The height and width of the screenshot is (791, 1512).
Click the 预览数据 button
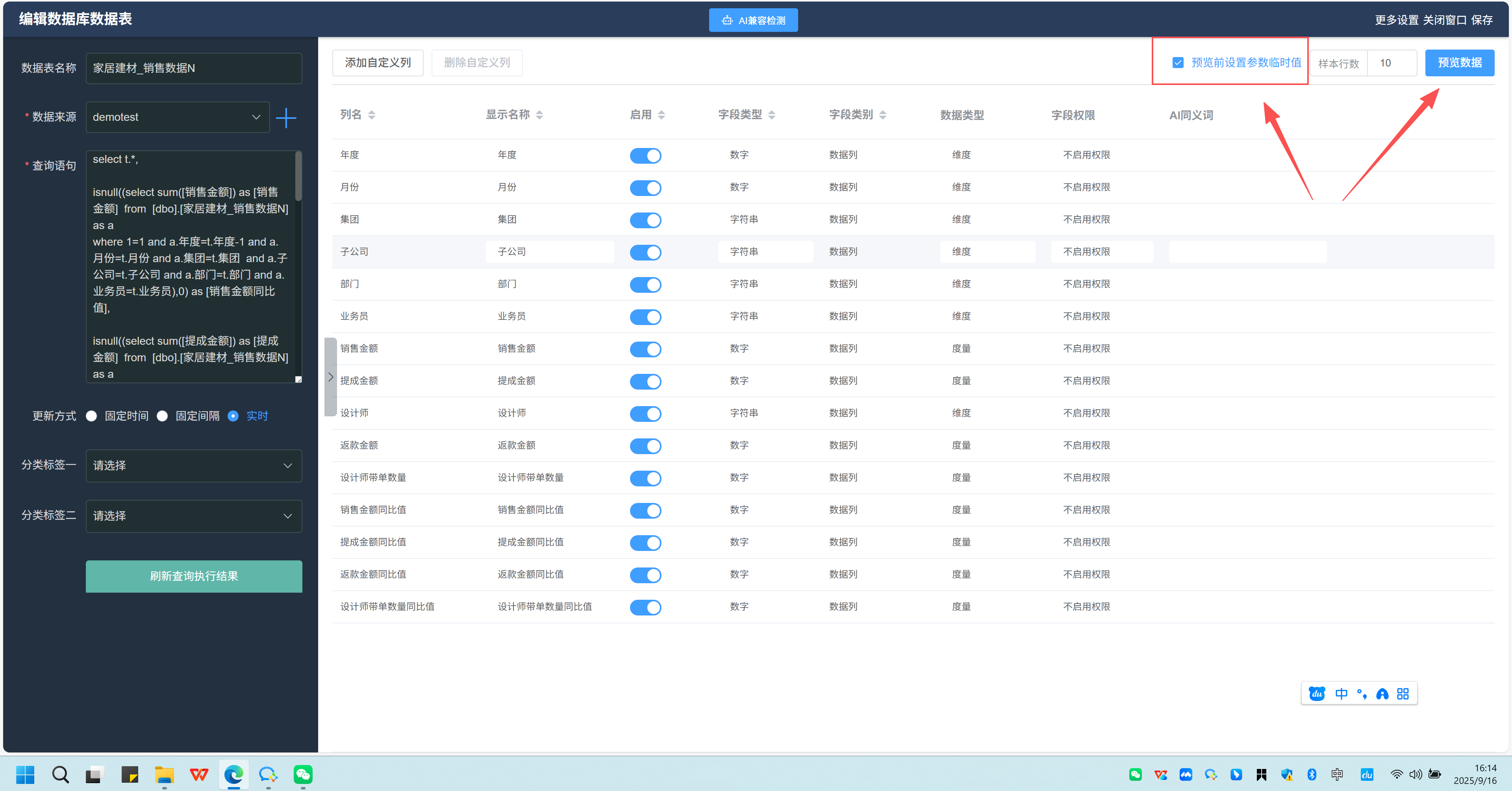1459,63
